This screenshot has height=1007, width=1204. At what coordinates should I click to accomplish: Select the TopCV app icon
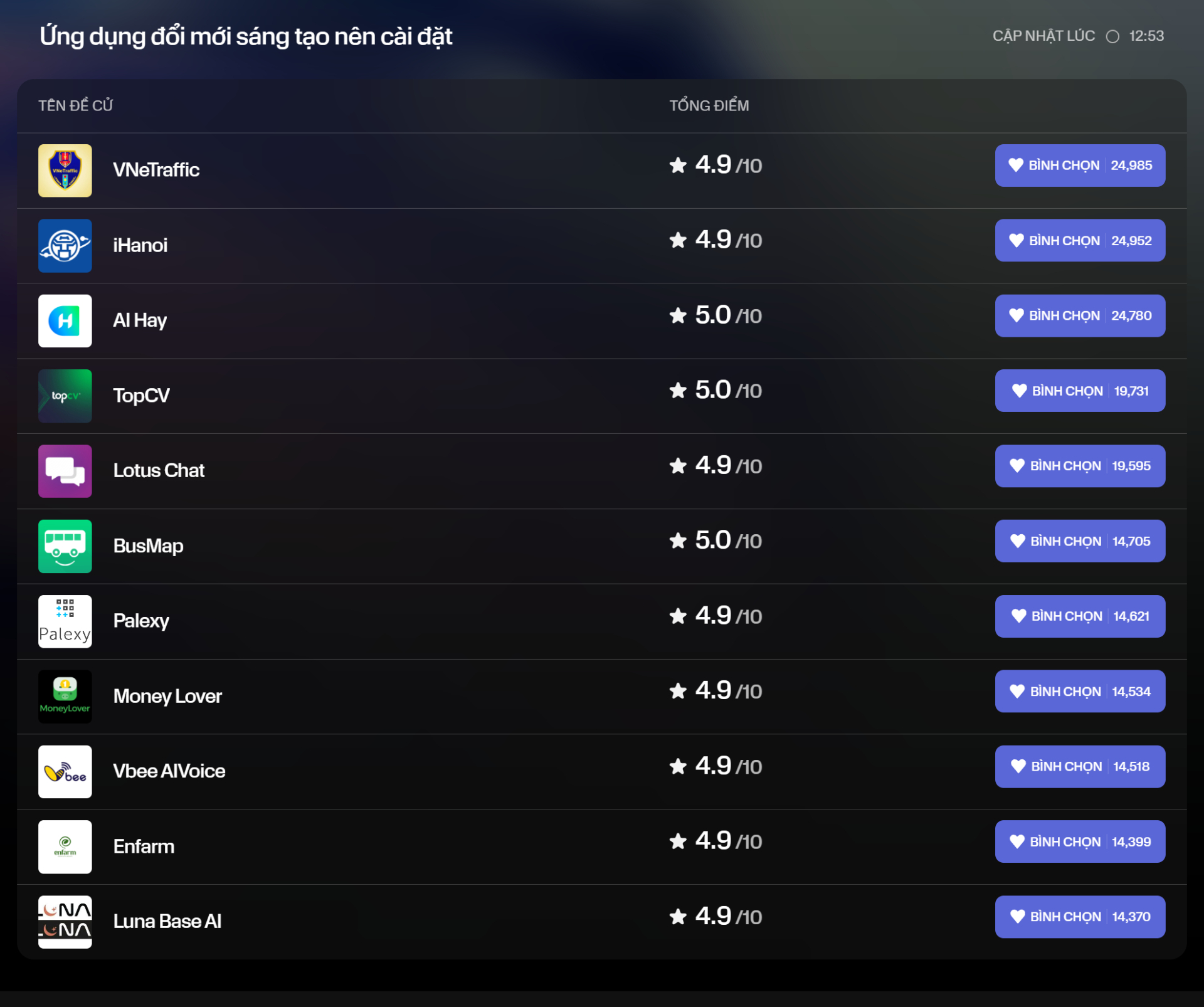(65, 396)
